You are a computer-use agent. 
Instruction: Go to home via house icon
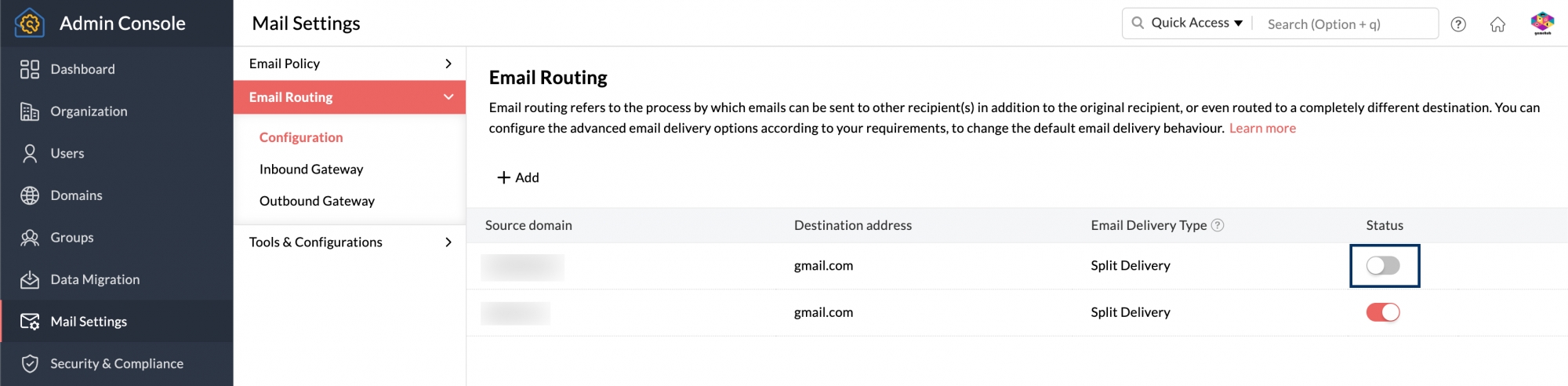(x=1497, y=24)
